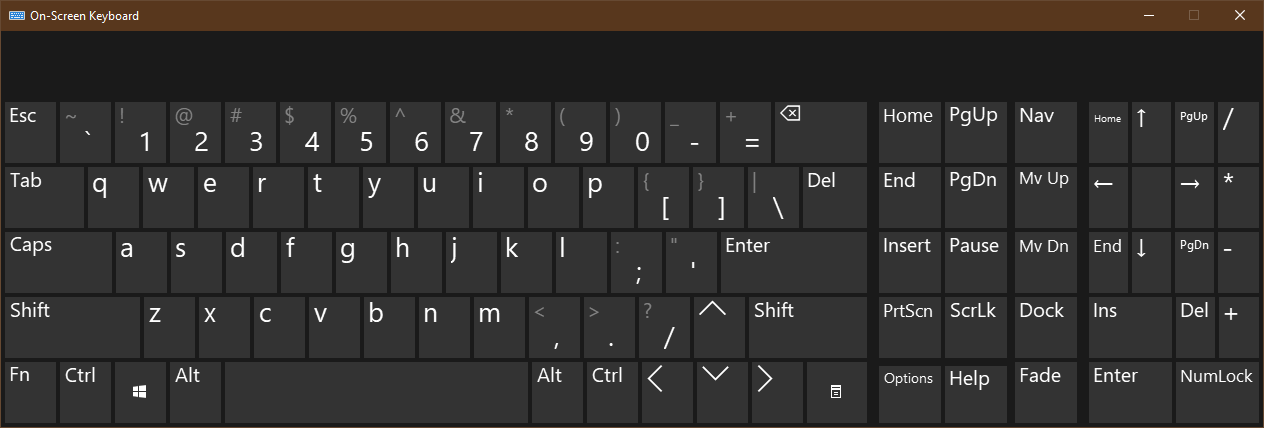
Task: Click the Fn key
Action: coord(30,392)
